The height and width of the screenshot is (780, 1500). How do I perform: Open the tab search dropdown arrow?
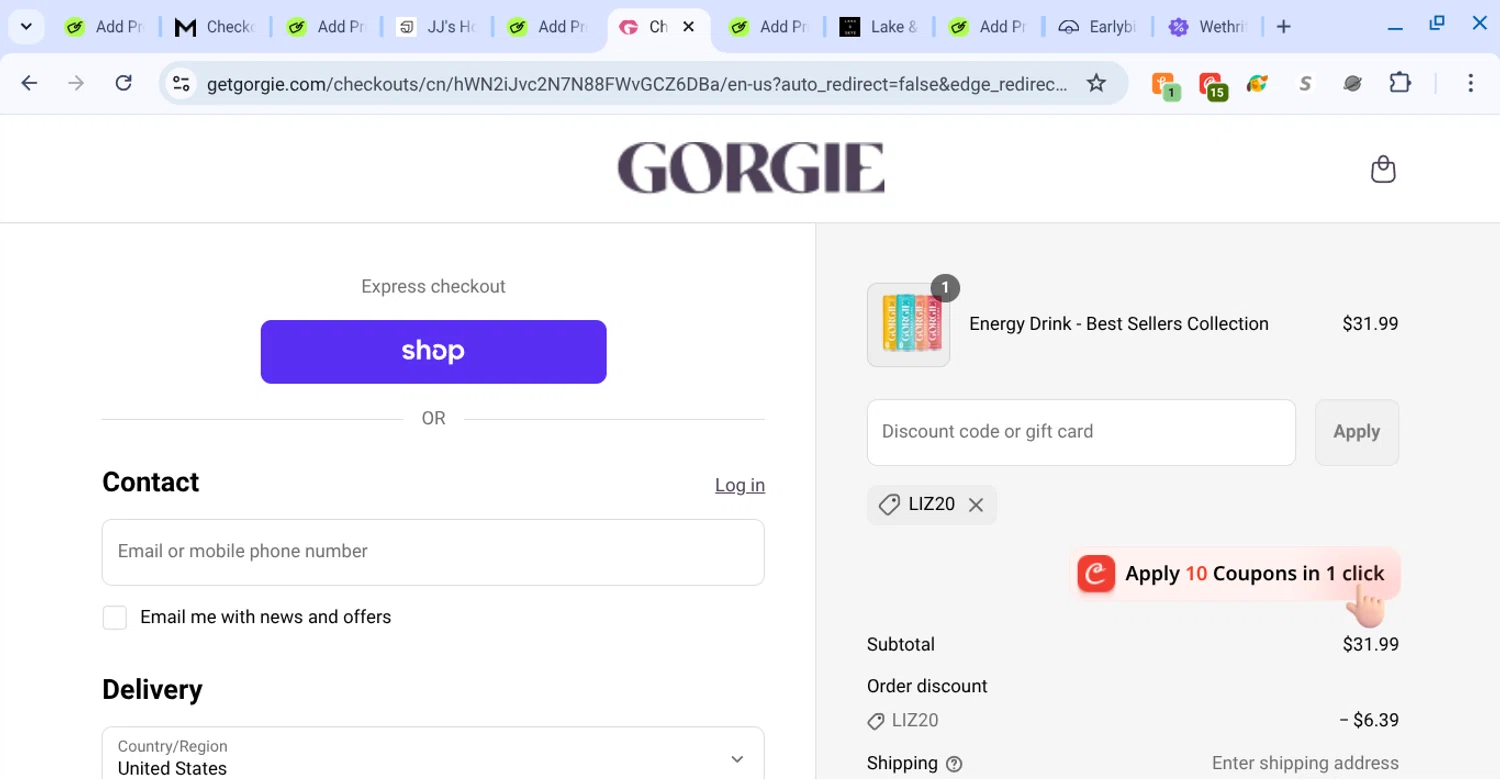point(27,27)
